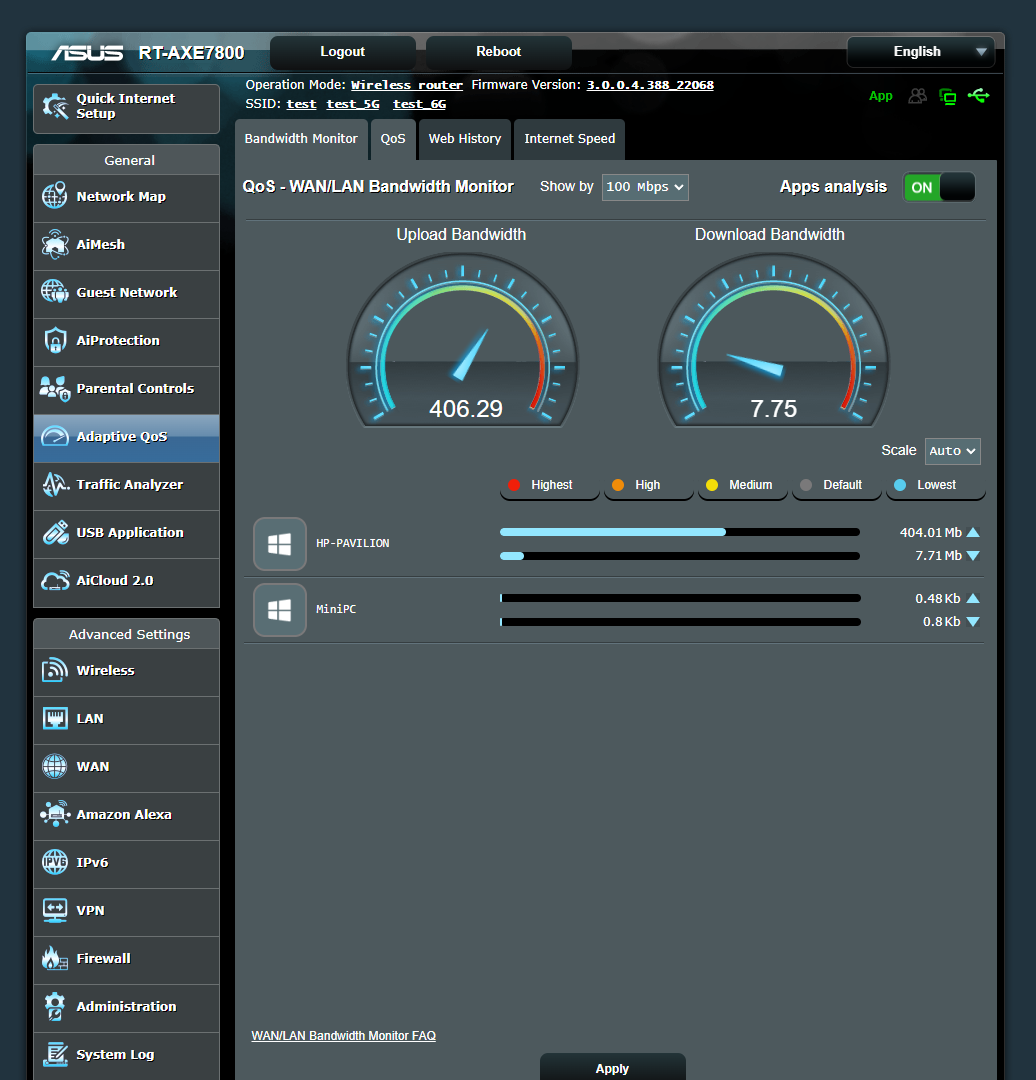The width and height of the screenshot is (1036, 1080).
Task: Click the Apply button
Action: [x=612, y=1067]
